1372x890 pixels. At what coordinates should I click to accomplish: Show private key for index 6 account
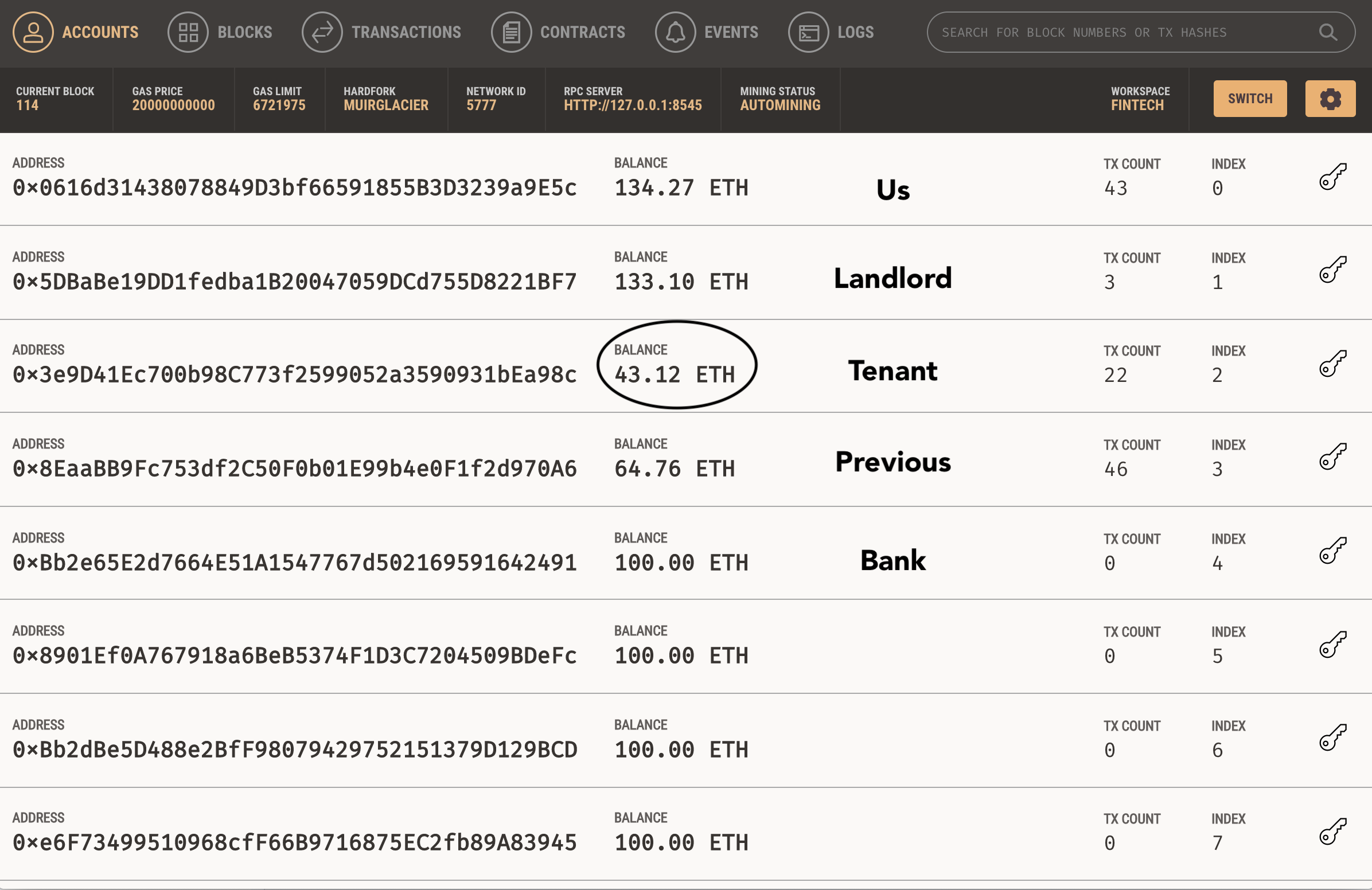pyautogui.click(x=1333, y=738)
